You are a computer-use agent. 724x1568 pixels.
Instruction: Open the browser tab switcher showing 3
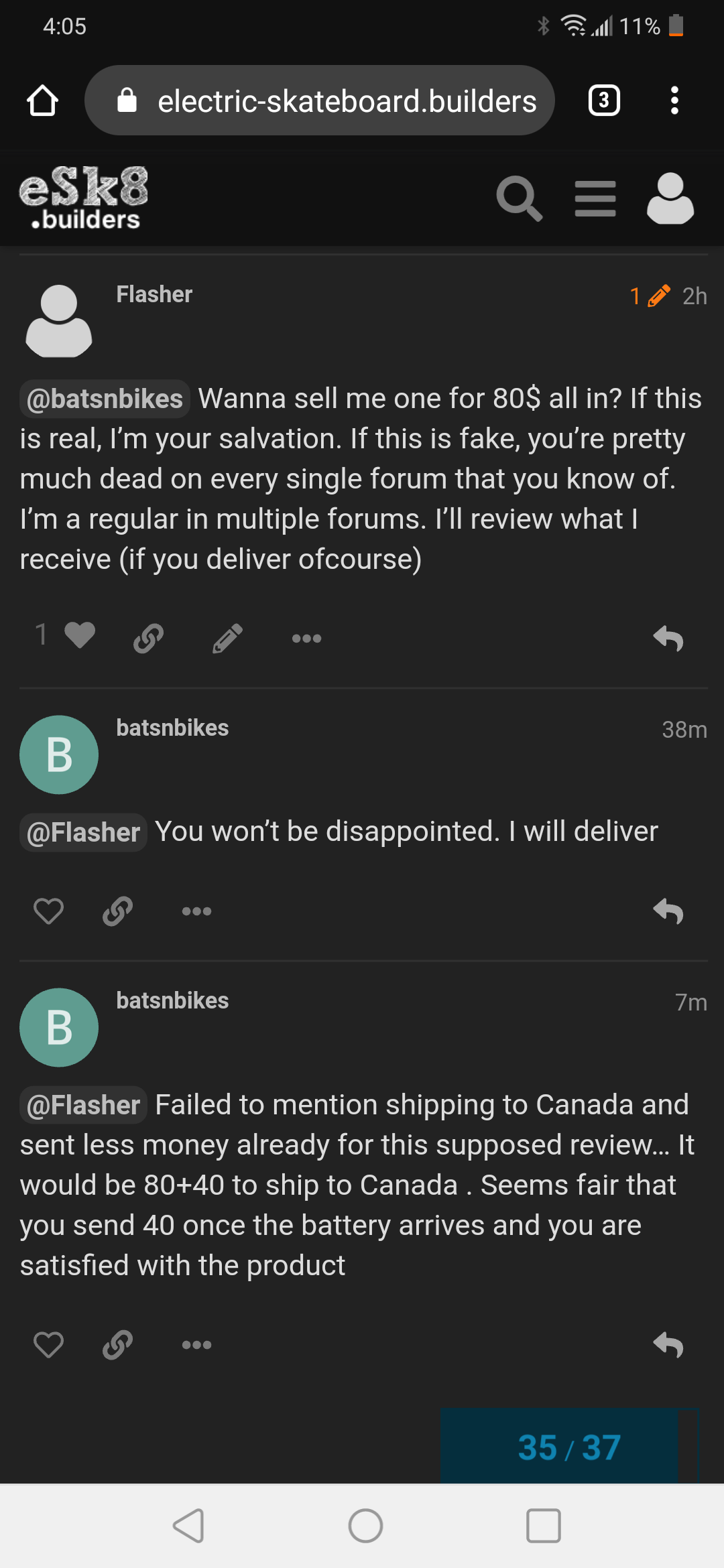coord(604,101)
